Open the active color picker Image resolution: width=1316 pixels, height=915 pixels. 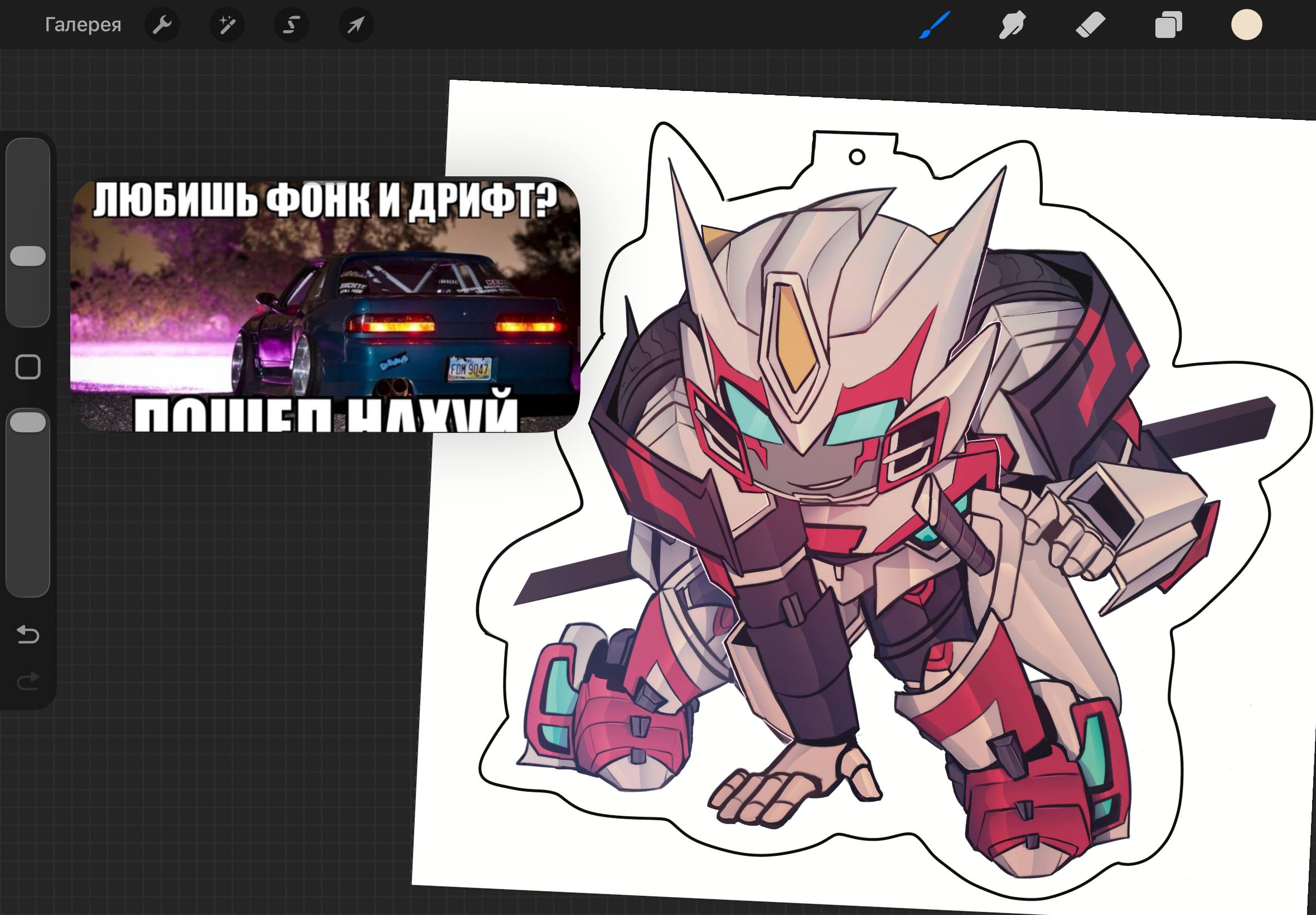click(1247, 25)
